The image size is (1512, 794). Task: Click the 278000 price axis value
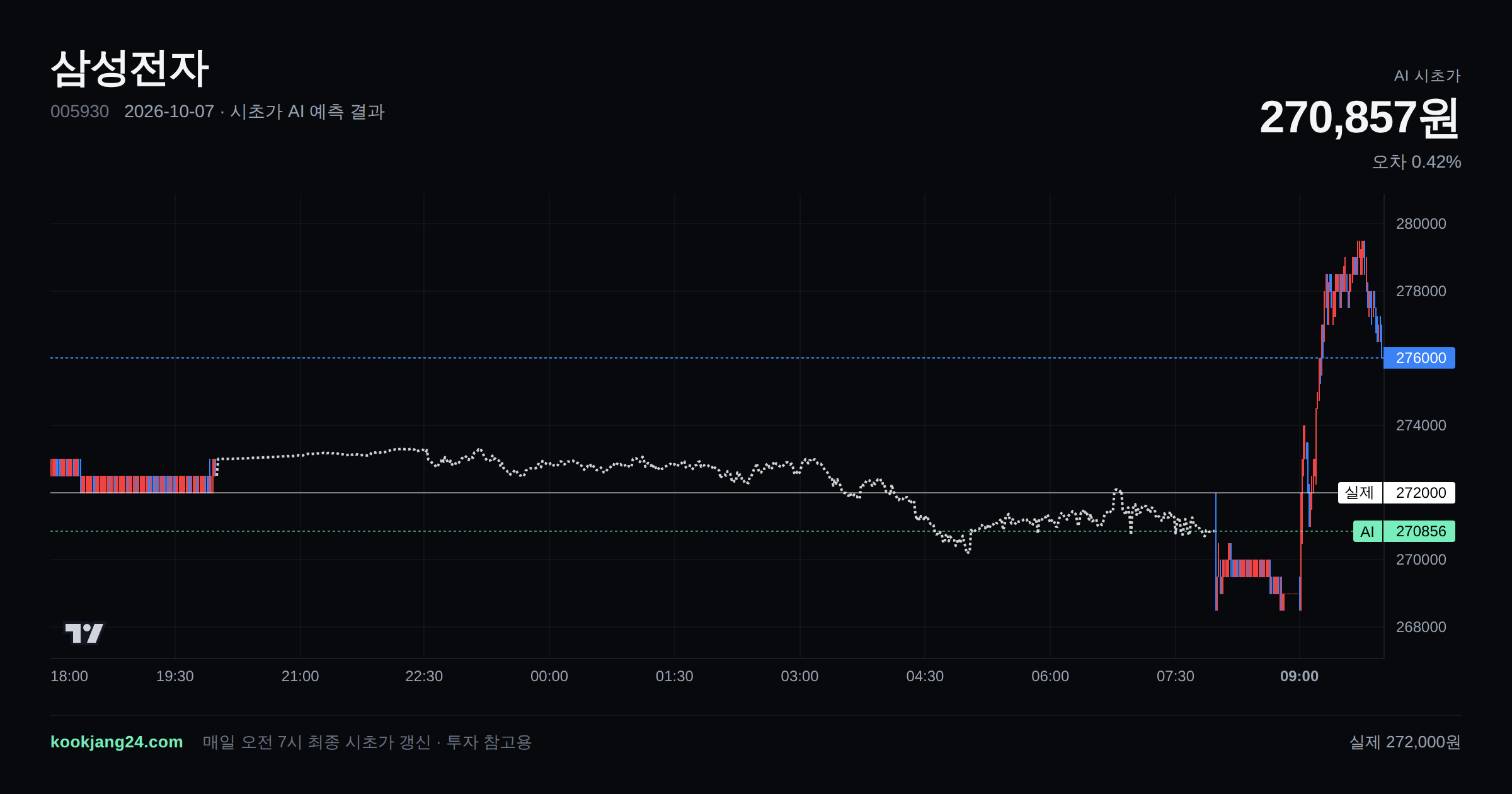(x=1421, y=291)
